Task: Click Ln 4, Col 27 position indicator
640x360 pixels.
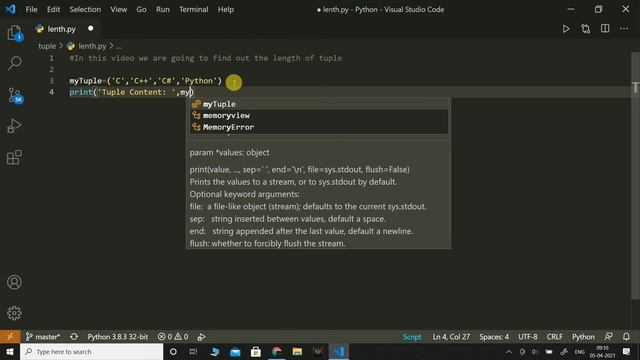Action: 451,337
